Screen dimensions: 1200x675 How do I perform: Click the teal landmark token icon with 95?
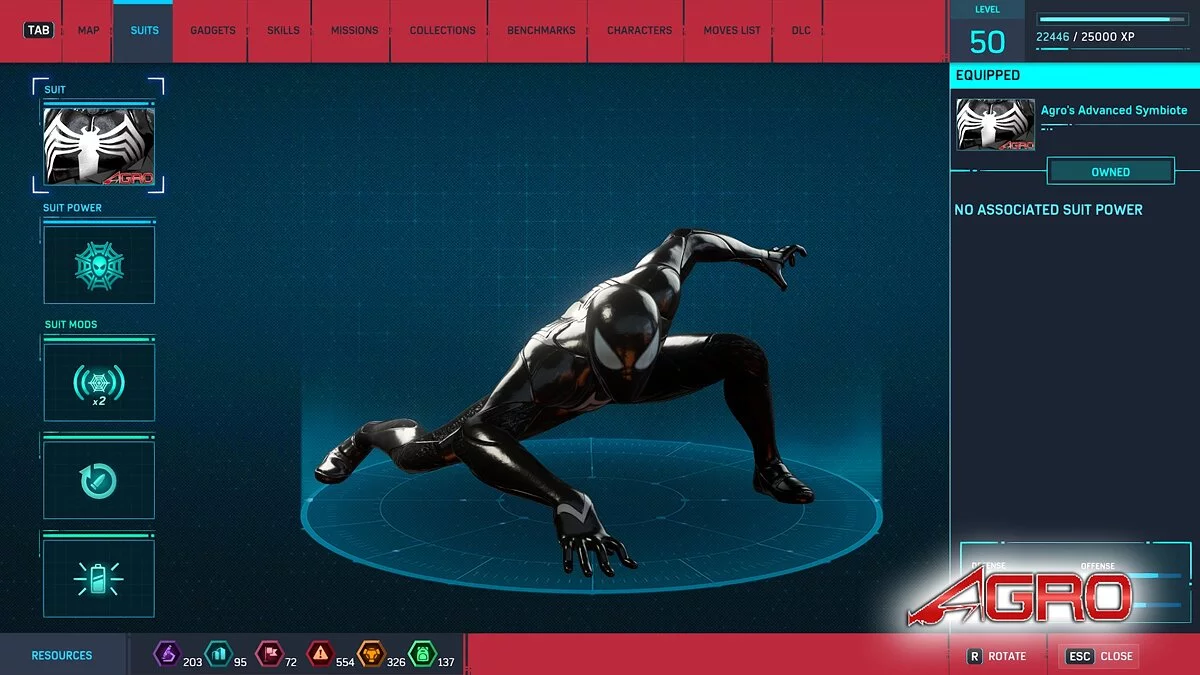218,654
